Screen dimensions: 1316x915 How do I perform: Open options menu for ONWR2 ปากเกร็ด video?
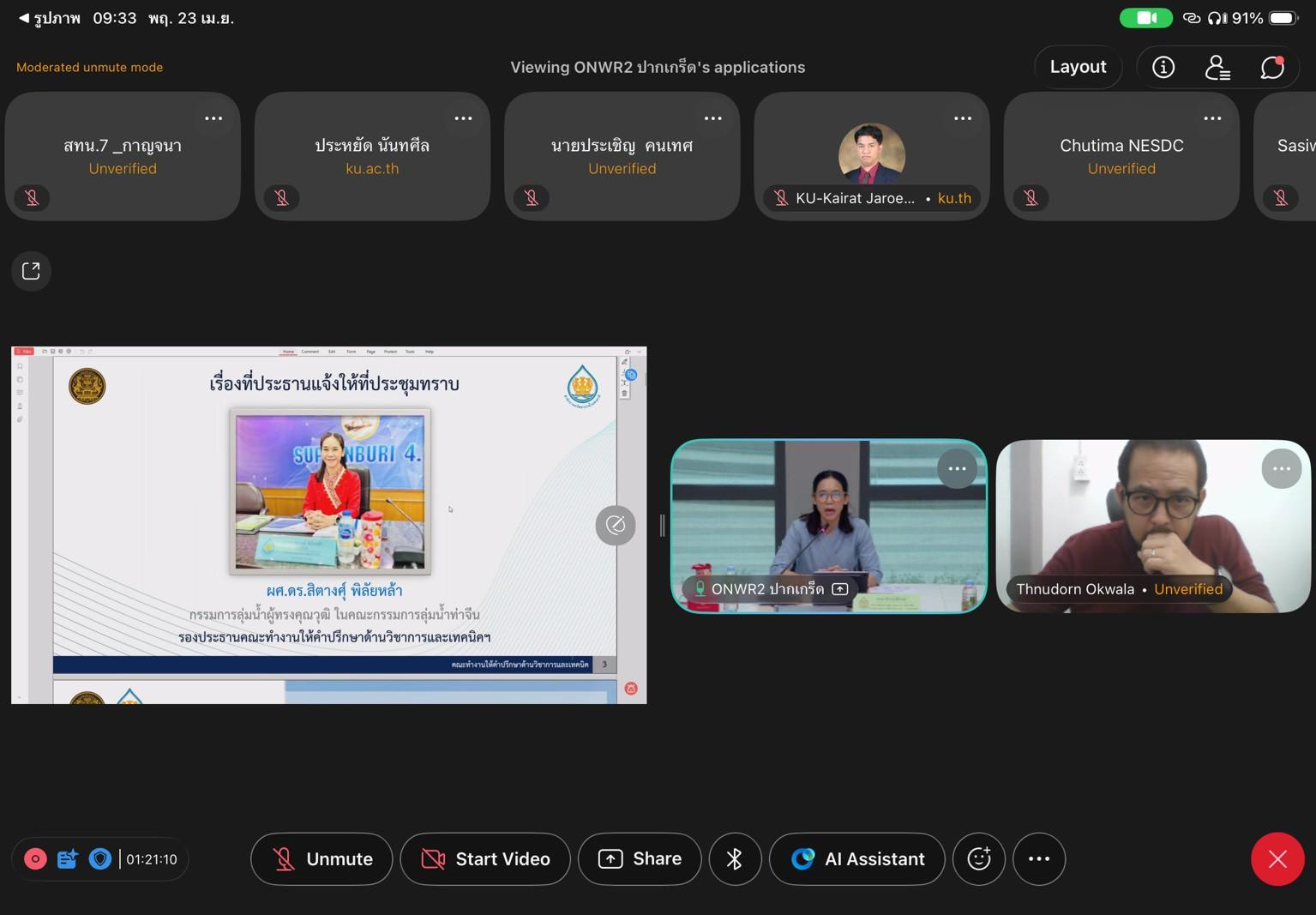pos(957,468)
